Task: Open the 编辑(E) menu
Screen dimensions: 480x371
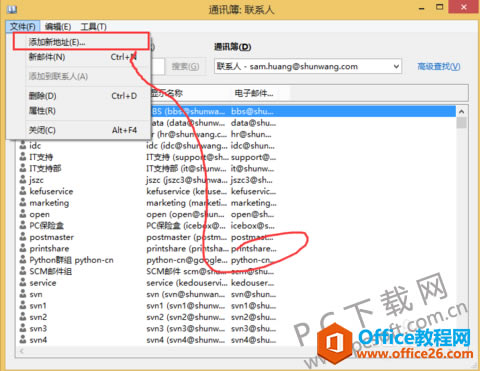Action: 58,27
